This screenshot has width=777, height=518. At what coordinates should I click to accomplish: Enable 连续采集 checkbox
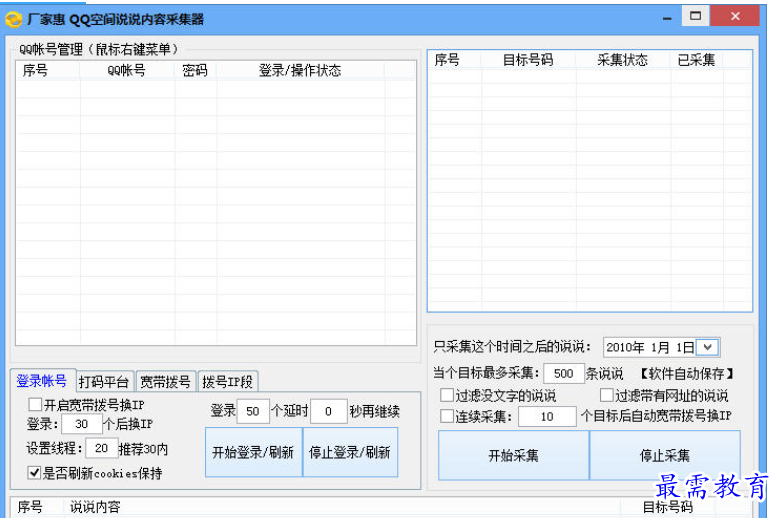446,416
